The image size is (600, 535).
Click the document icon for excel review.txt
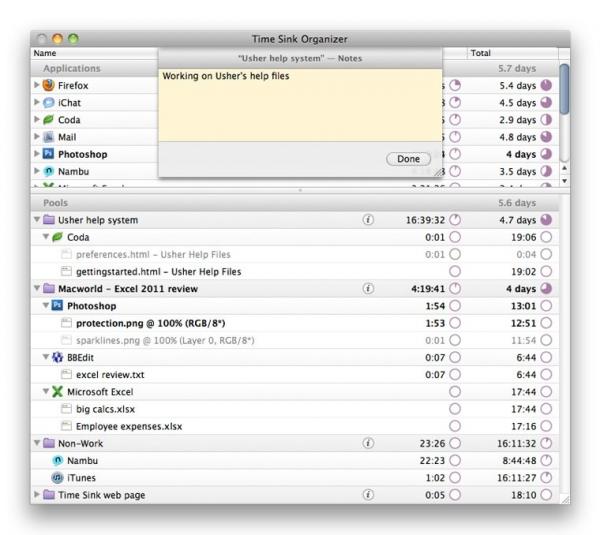click(66, 374)
